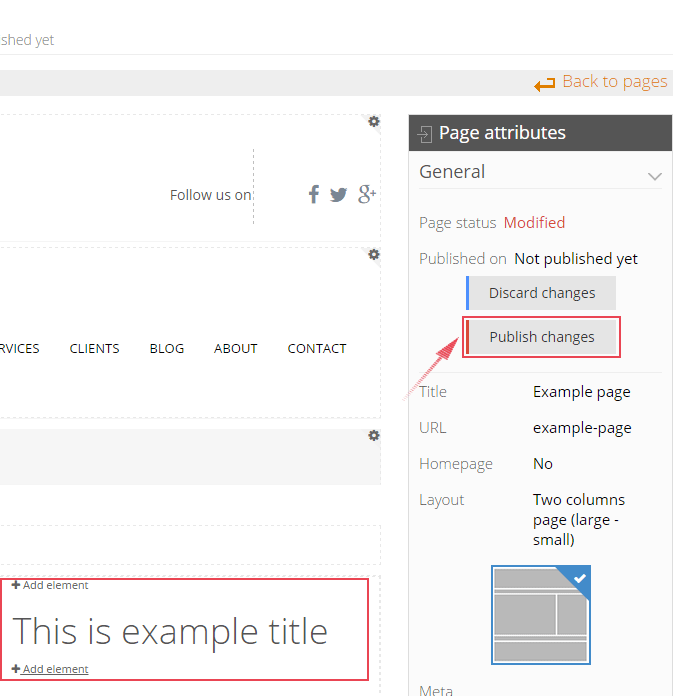Screen dimensions: 678x696
Task: Open the Google Plus social icon
Action: (x=366, y=194)
